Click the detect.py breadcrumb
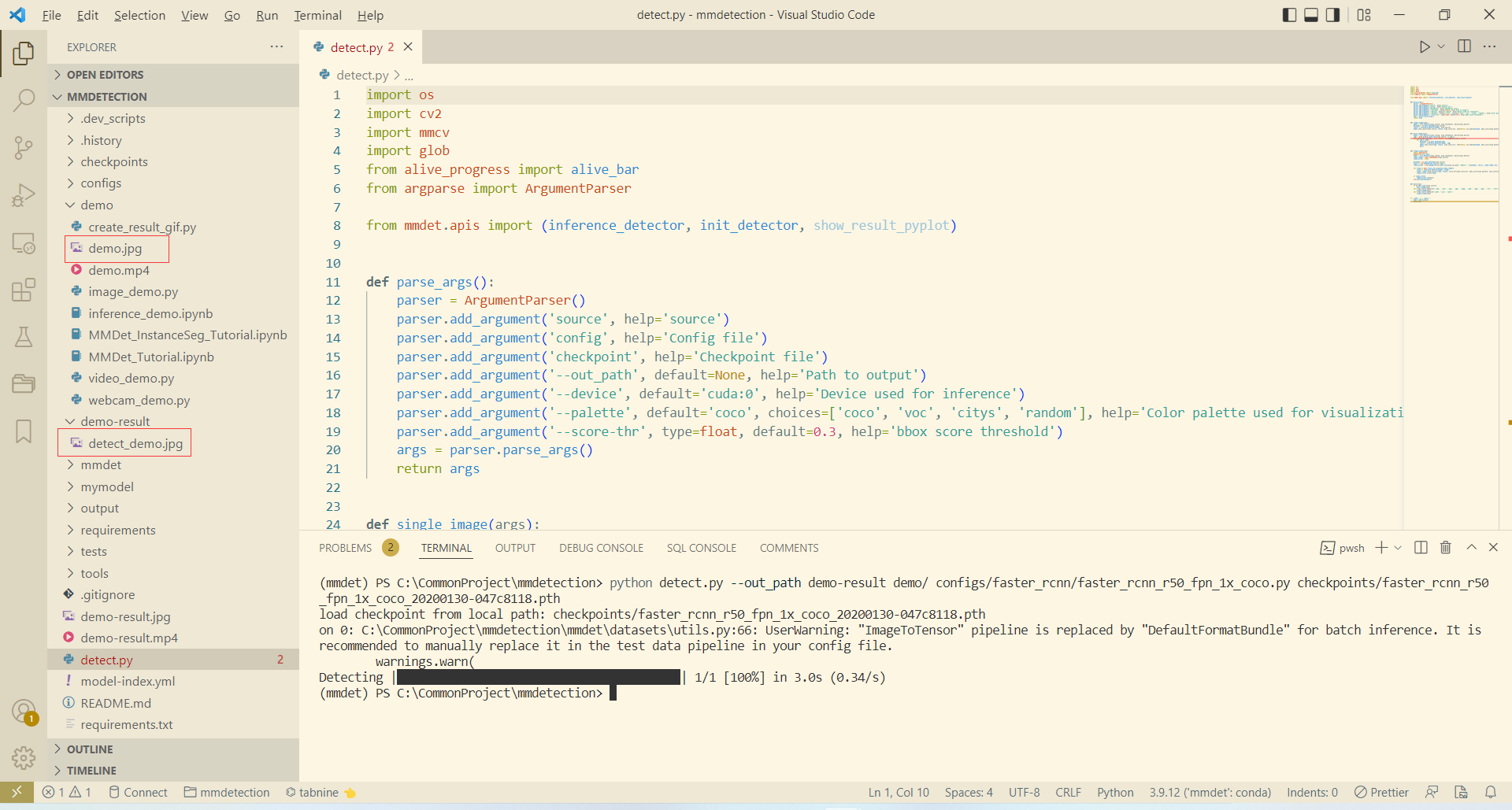Image resolution: width=1512 pixels, height=810 pixels. pos(361,75)
